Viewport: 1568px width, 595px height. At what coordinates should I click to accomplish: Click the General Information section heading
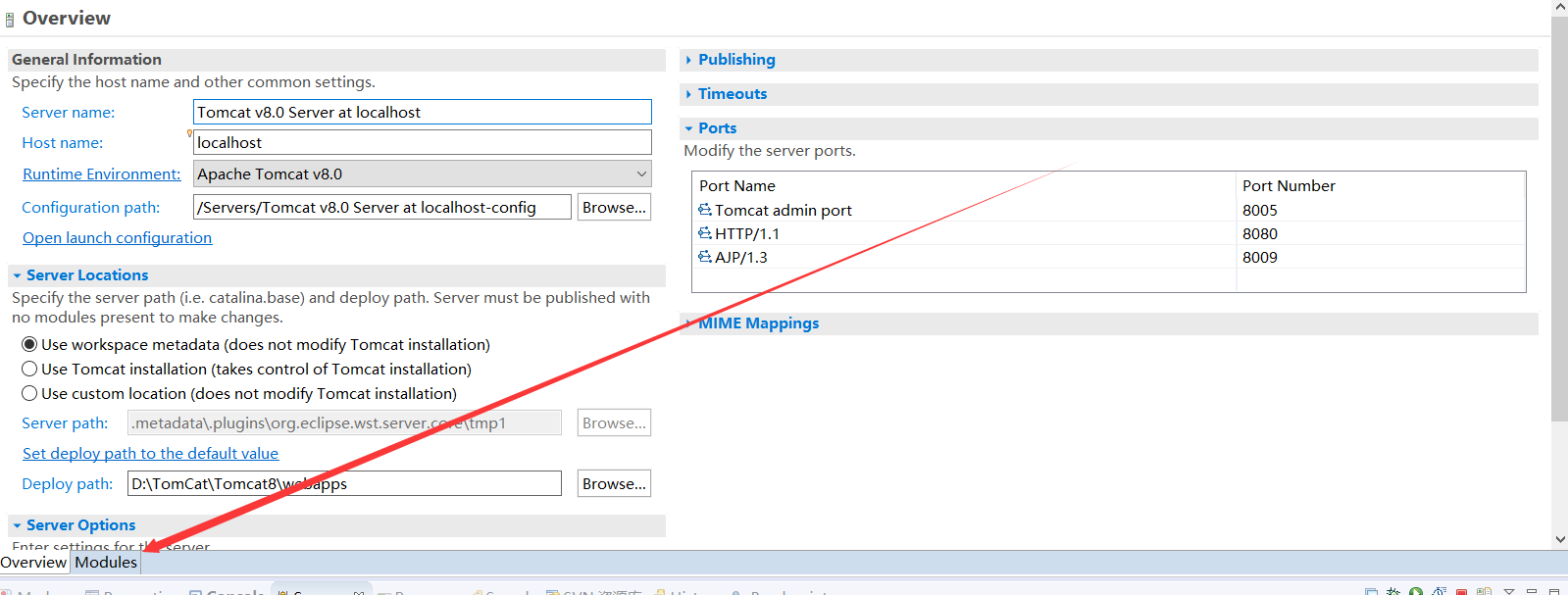coord(86,59)
